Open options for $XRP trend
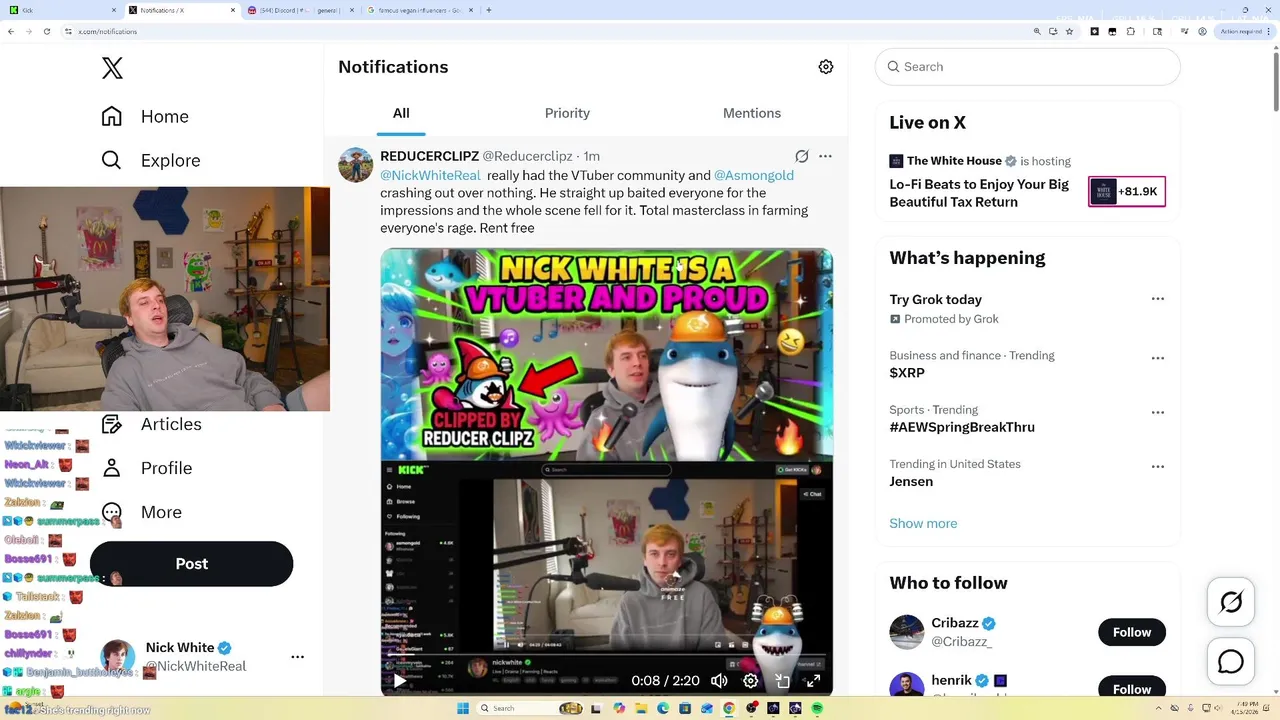The image size is (1280, 720). [1158, 358]
